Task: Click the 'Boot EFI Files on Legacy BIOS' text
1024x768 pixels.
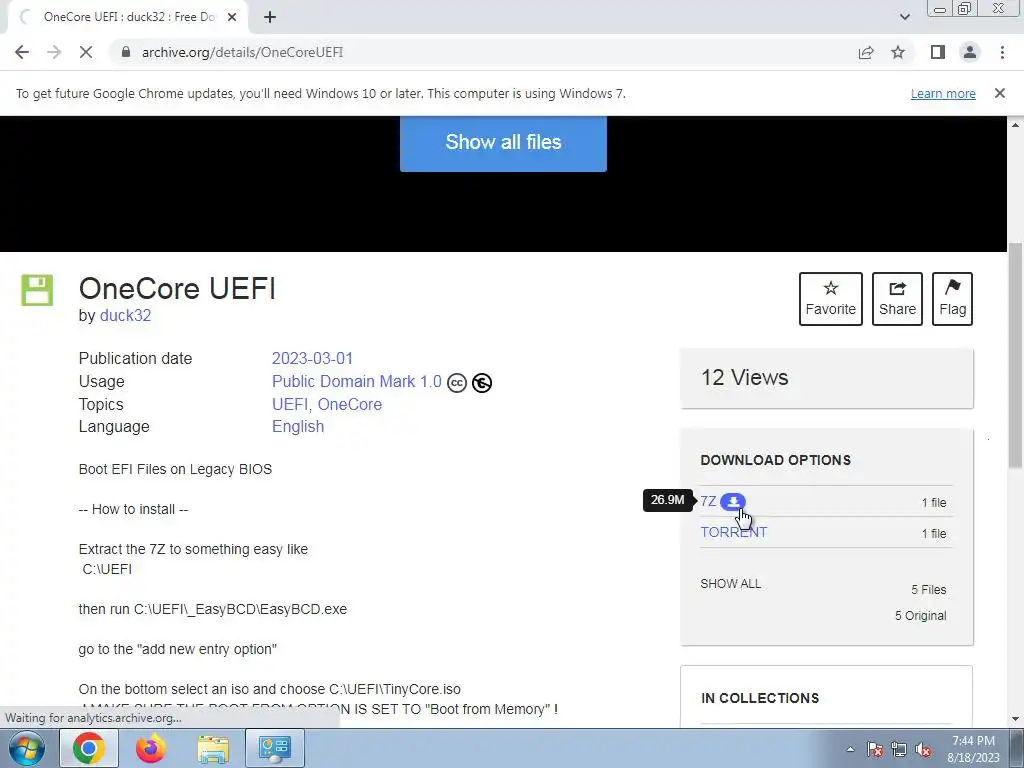Action: pyautogui.click(x=175, y=469)
